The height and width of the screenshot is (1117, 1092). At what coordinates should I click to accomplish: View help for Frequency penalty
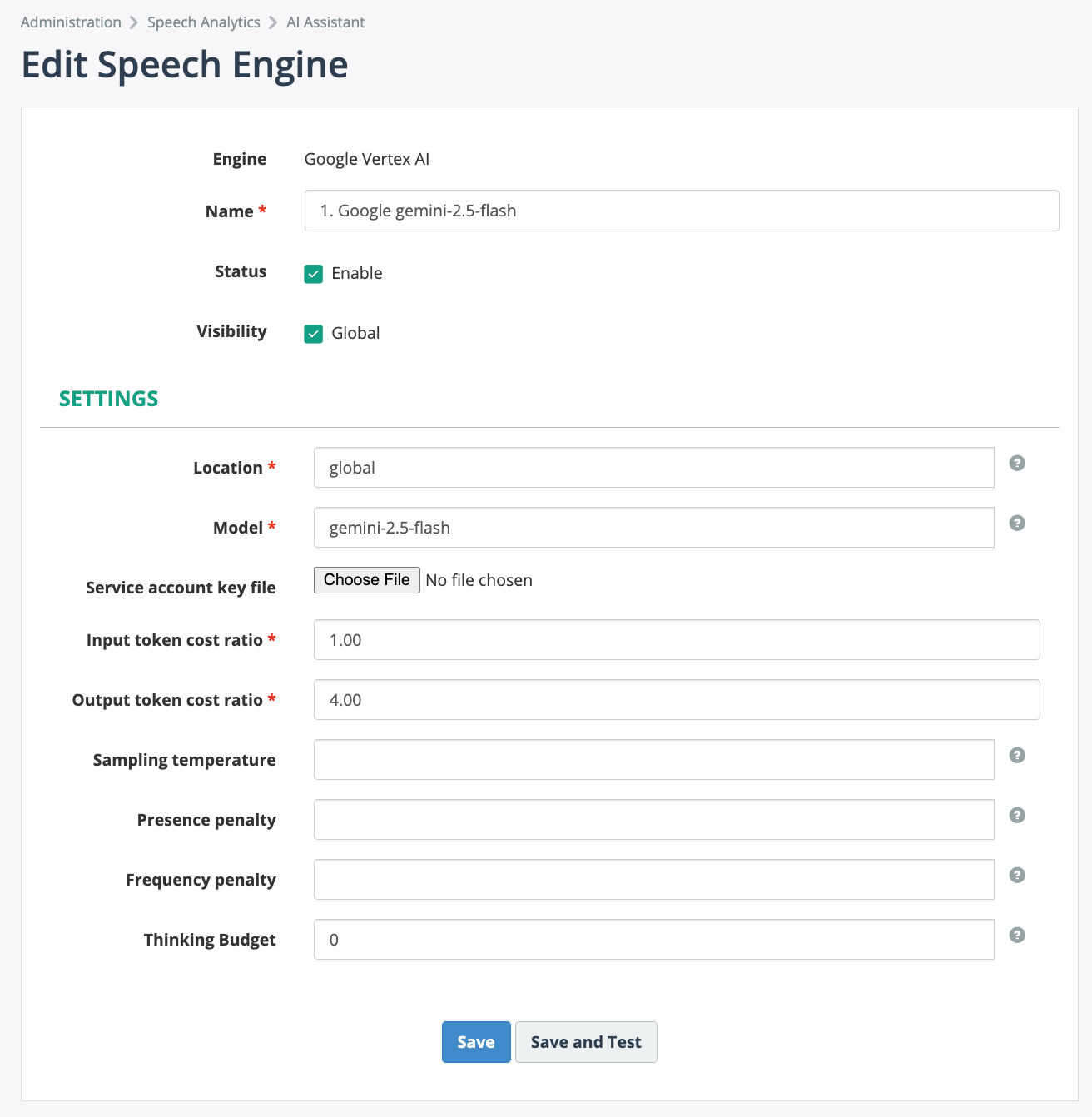point(1016,876)
